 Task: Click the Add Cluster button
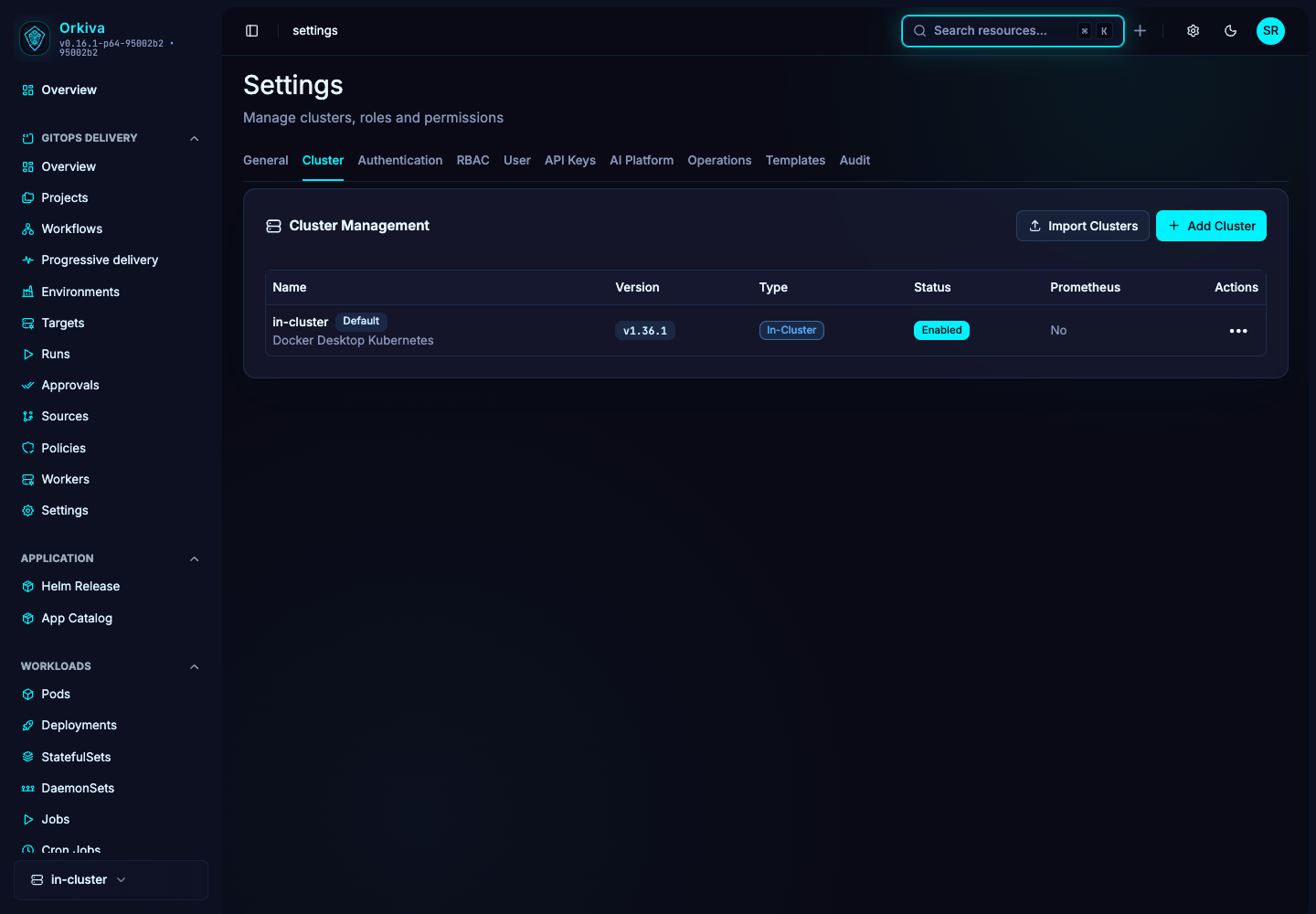coord(1211,226)
